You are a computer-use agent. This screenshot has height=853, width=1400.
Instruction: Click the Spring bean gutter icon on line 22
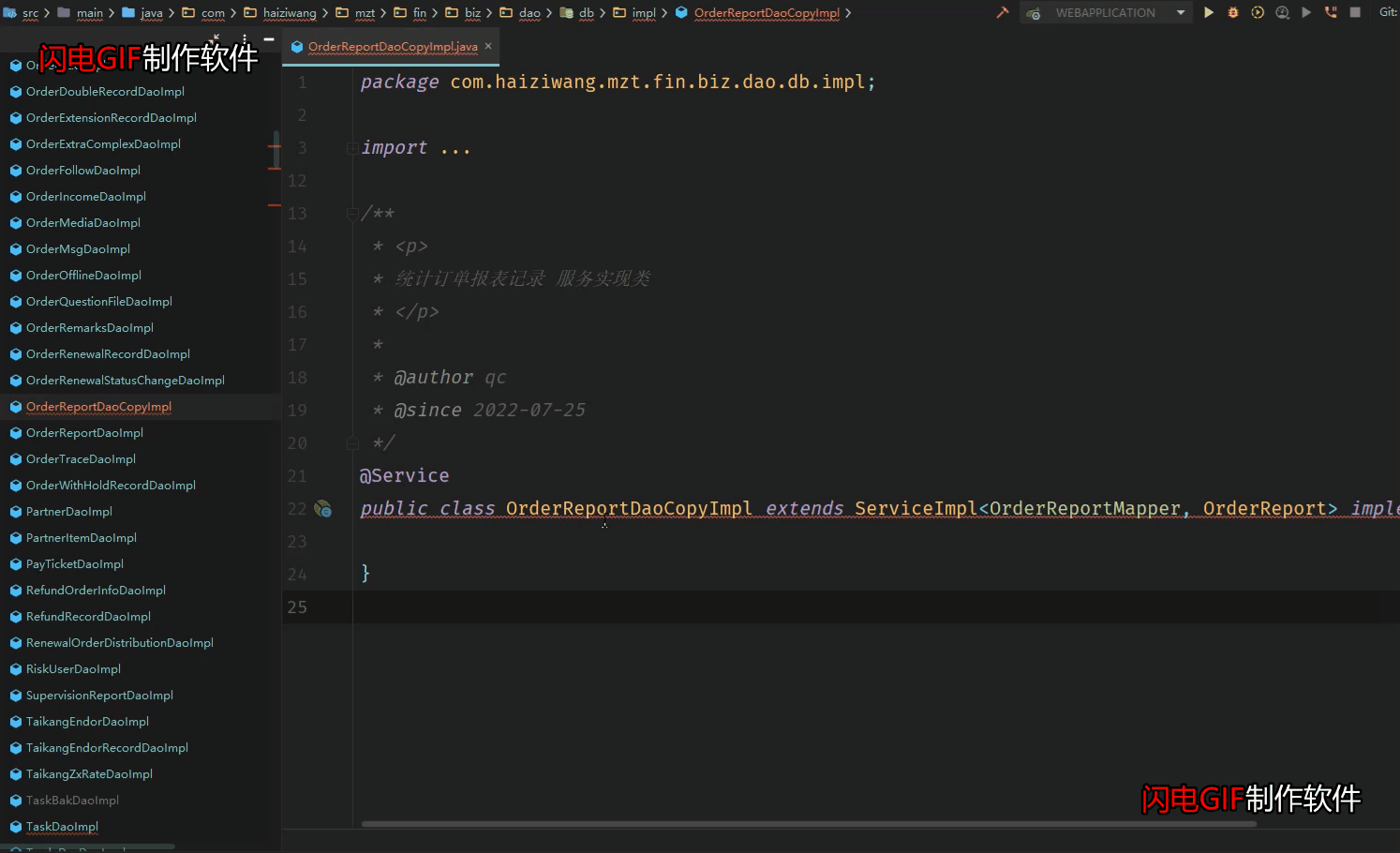coord(322,508)
